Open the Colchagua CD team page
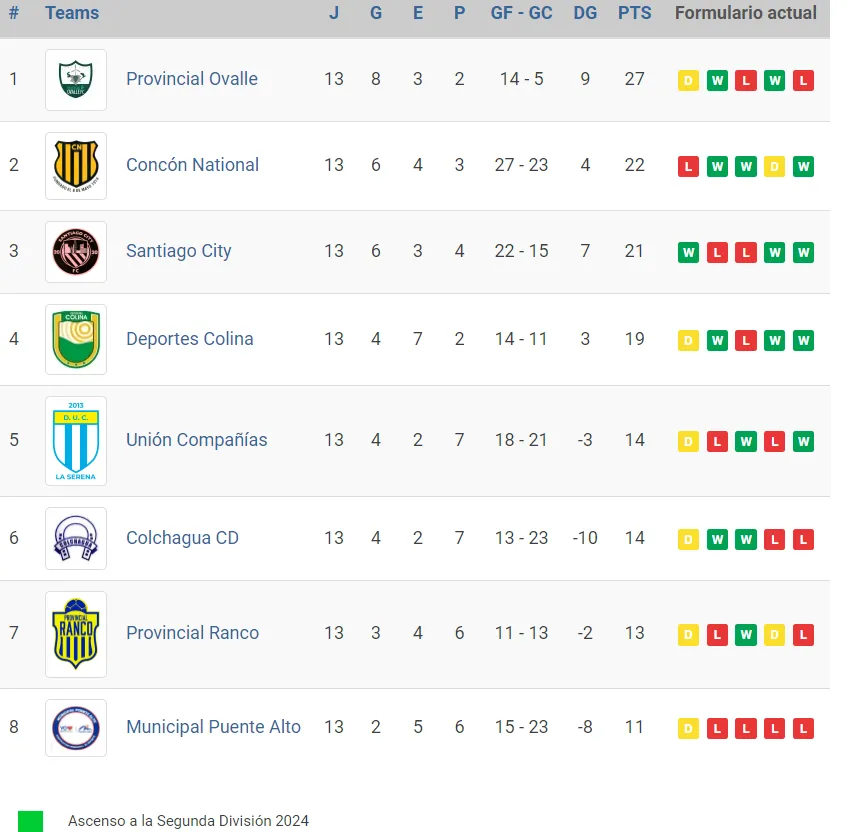Image resolution: width=852 pixels, height=832 pixels. click(x=182, y=538)
